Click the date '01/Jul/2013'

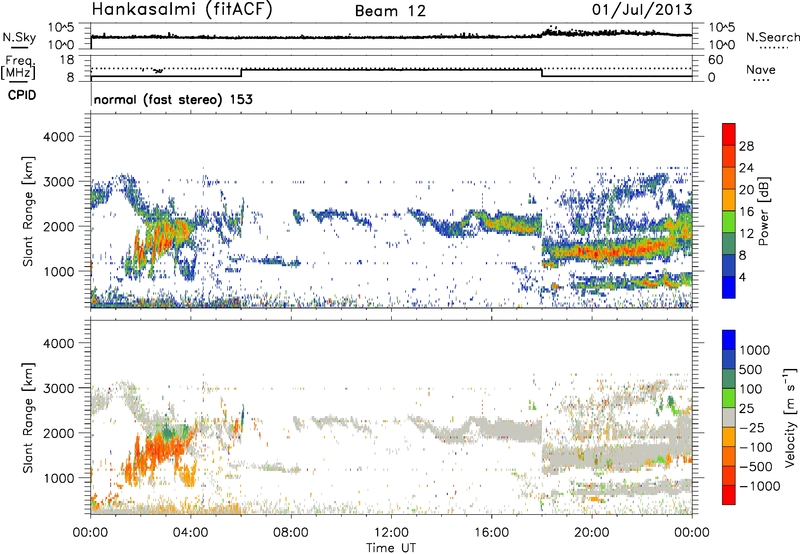coord(642,10)
